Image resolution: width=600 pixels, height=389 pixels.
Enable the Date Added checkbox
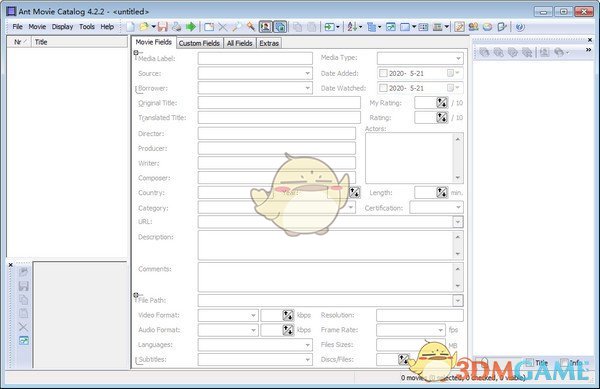(x=383, y=73)
